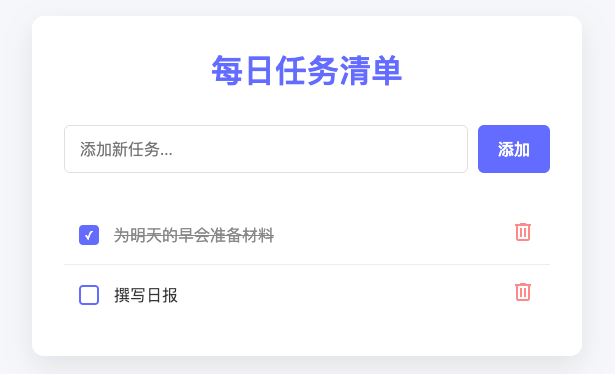Click the strikethrough text 为明天的早会准备材料

click(194, 235)
